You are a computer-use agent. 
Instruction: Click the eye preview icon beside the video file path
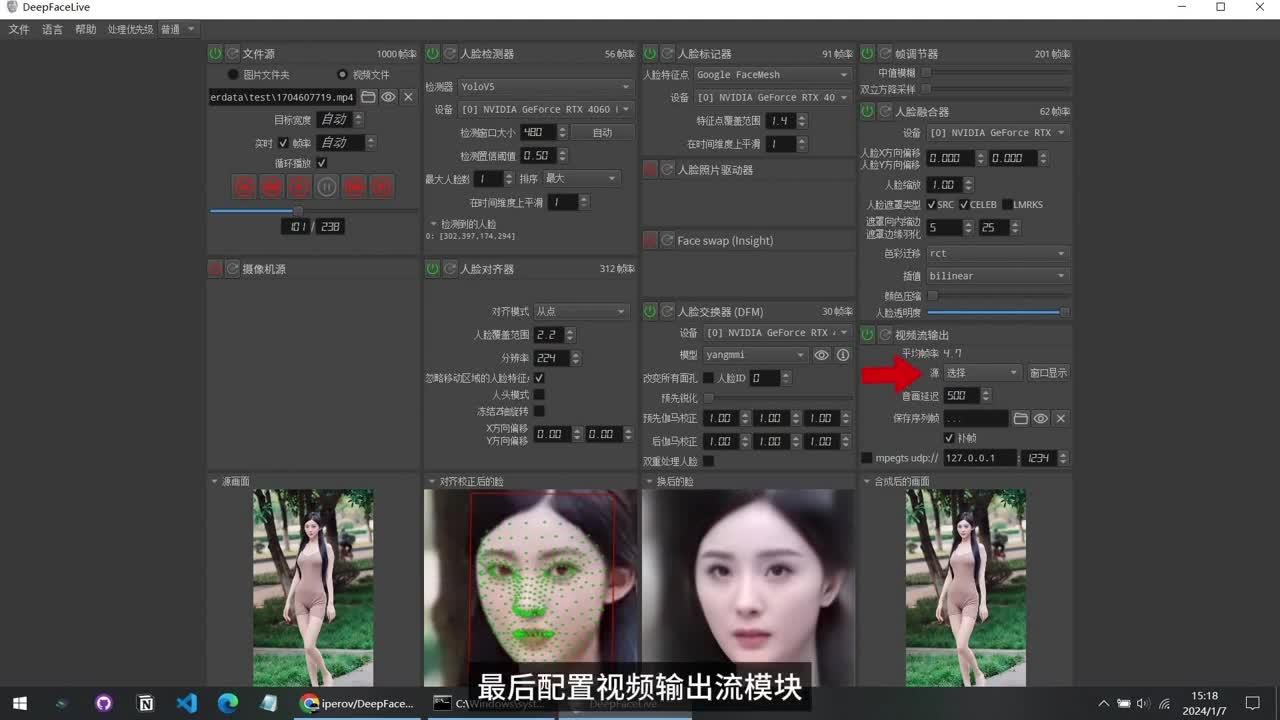[x=389, y=97]
